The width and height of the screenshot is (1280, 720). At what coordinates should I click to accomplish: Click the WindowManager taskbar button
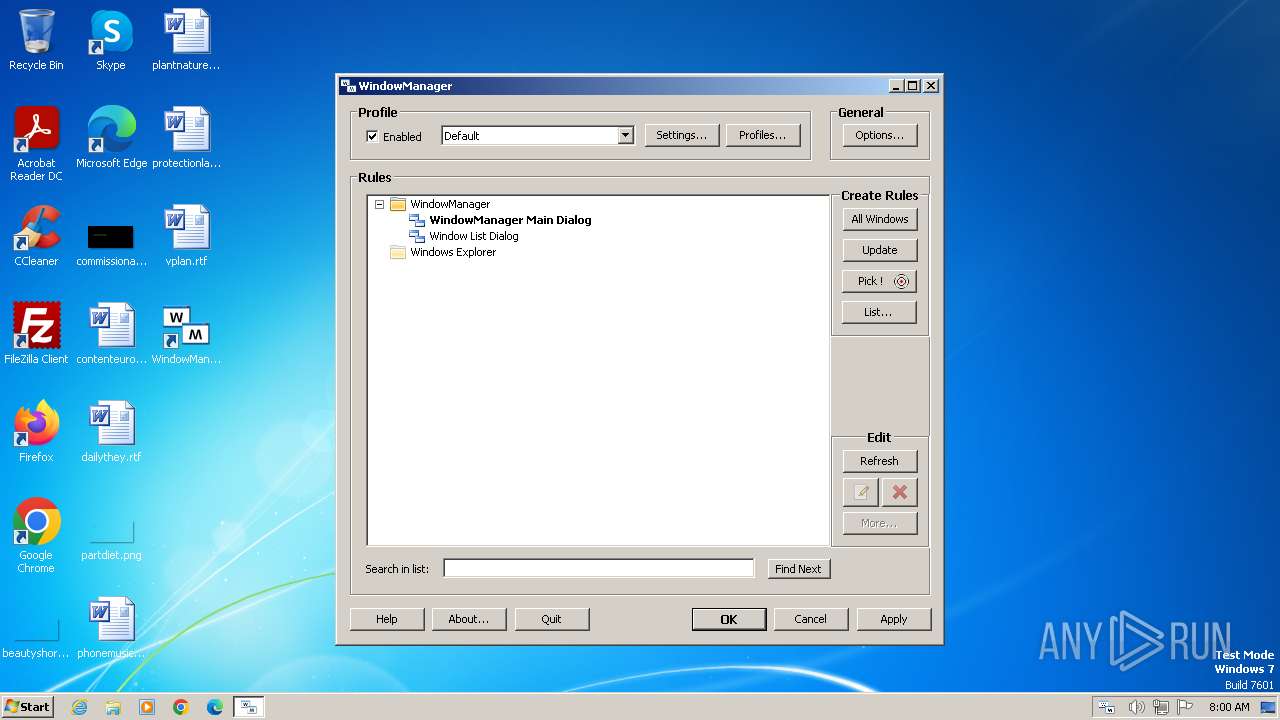point(249,707)
